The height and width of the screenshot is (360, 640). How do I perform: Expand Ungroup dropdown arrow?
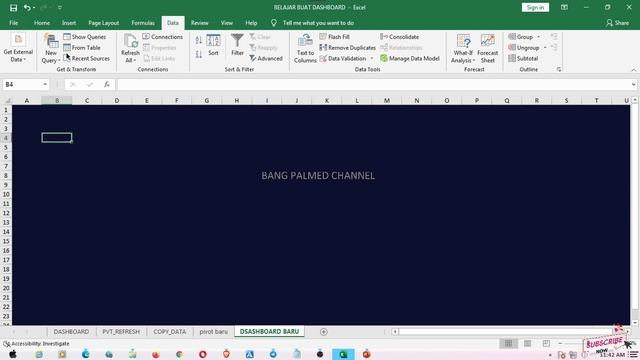tap(545, 48)
